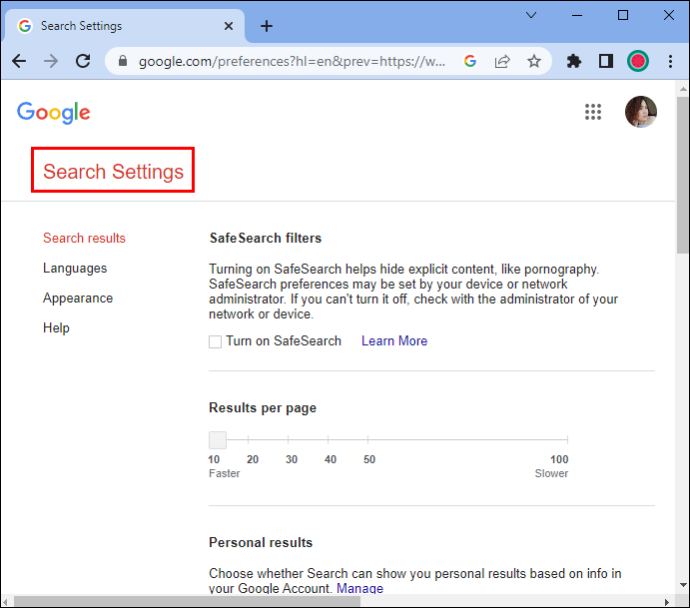The image size is (690, 608).
Task: Click the results per page slider handle
Action: click(x=217, y=440)
